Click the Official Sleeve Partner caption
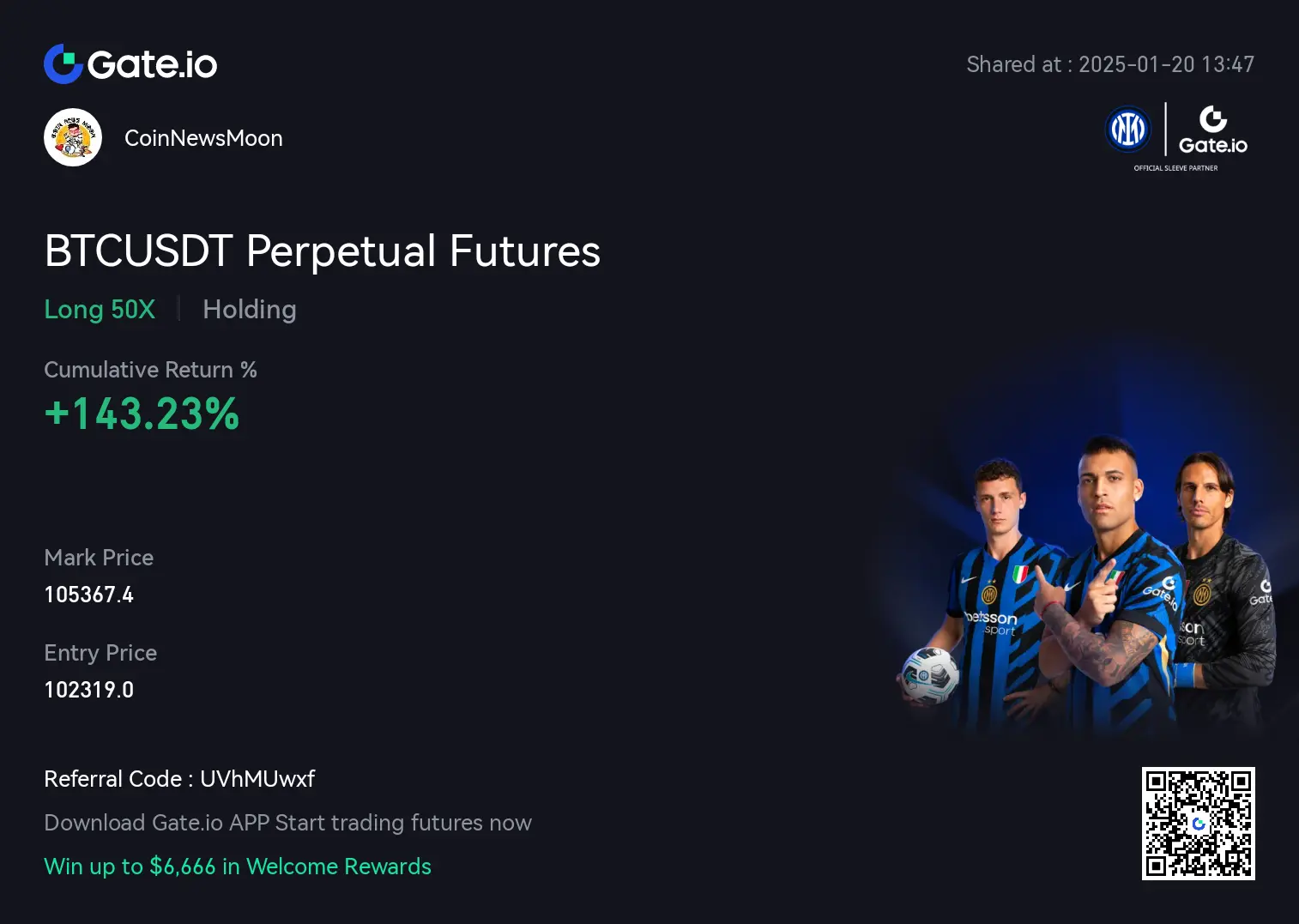The width and height of the screenshot is (1299, 924). [1175, 168]
